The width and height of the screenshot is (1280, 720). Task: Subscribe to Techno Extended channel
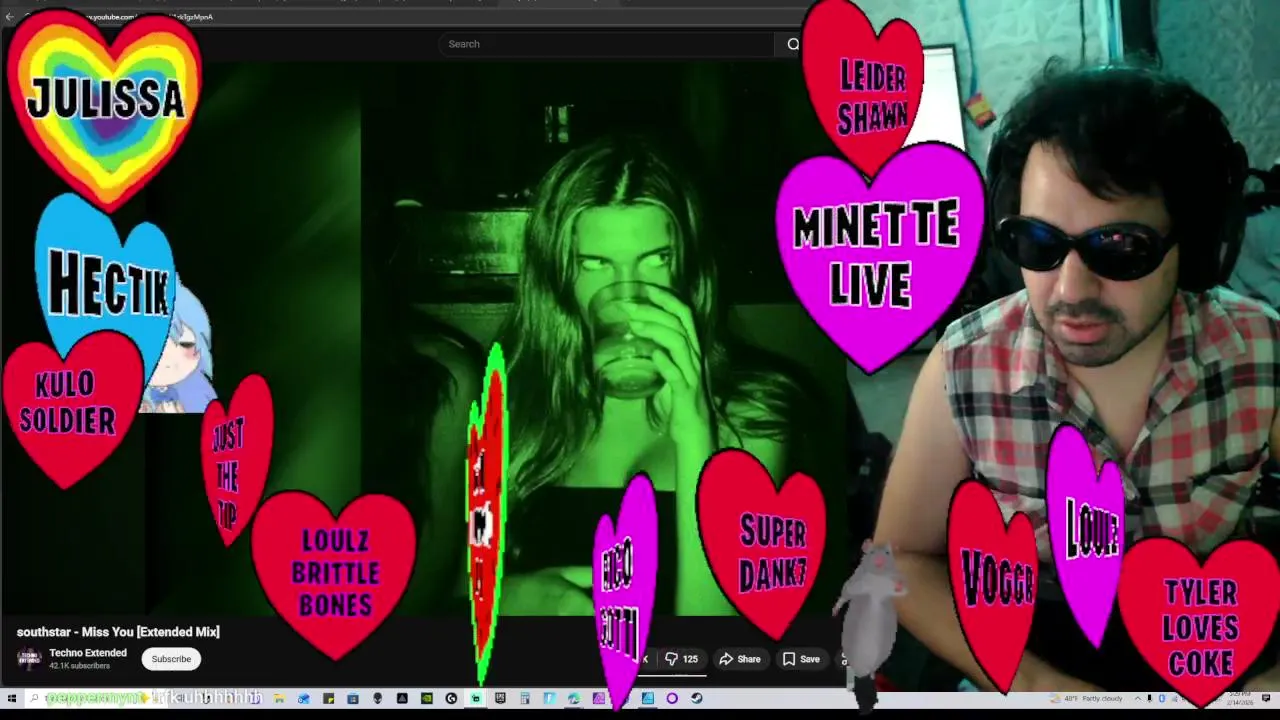(171, 659)
